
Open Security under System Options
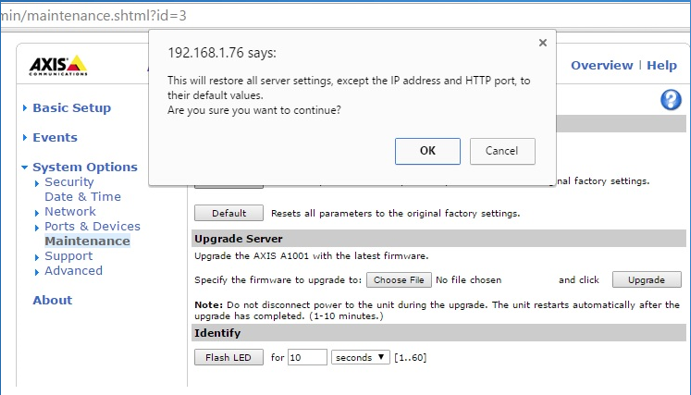[69, 182]
